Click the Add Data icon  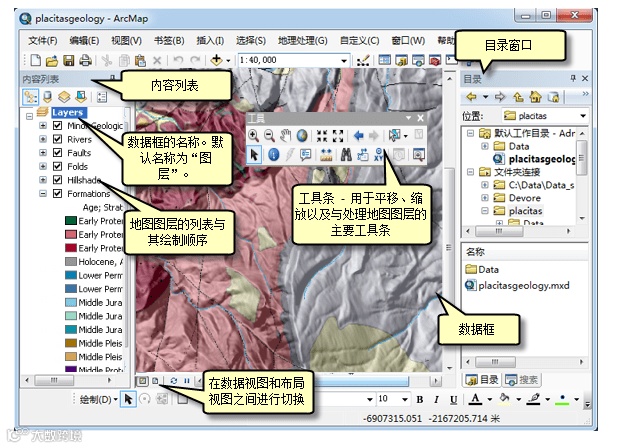point(216,60)
